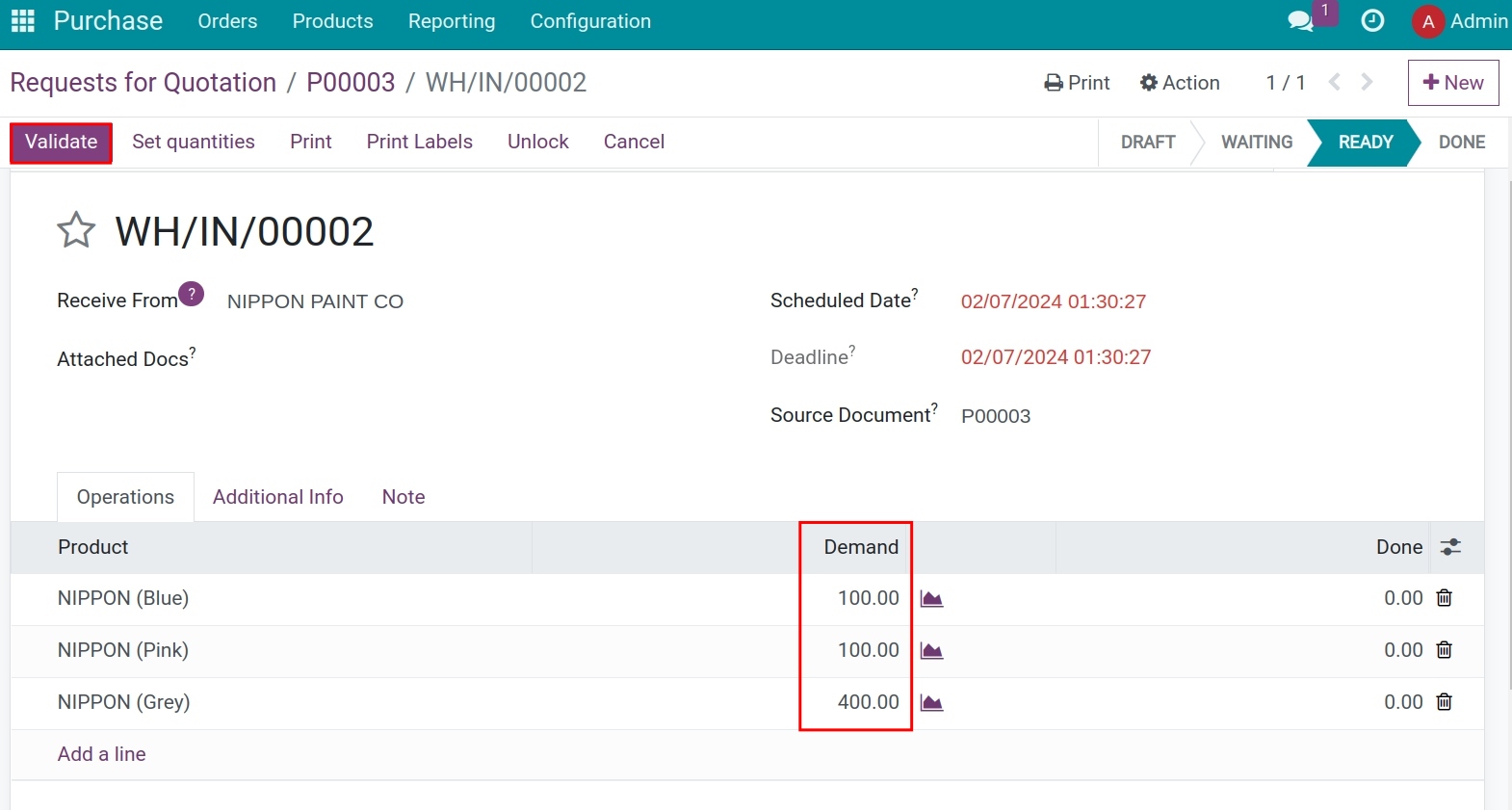Open the optional columns settings icon
This screenshot has height=810, width=1512.
click(x=1450, y=547)
